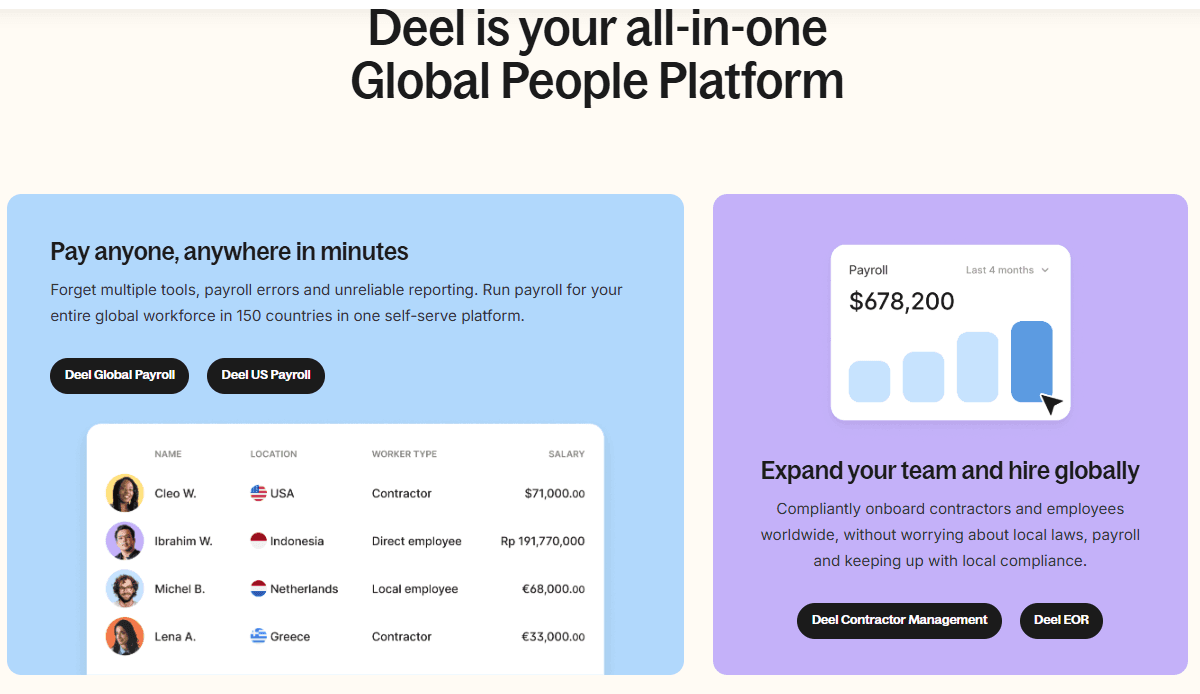Screen dimensions: 1200x694
Task: Click the Location column header
Action: pyautogui.click(x=273, y=454)
